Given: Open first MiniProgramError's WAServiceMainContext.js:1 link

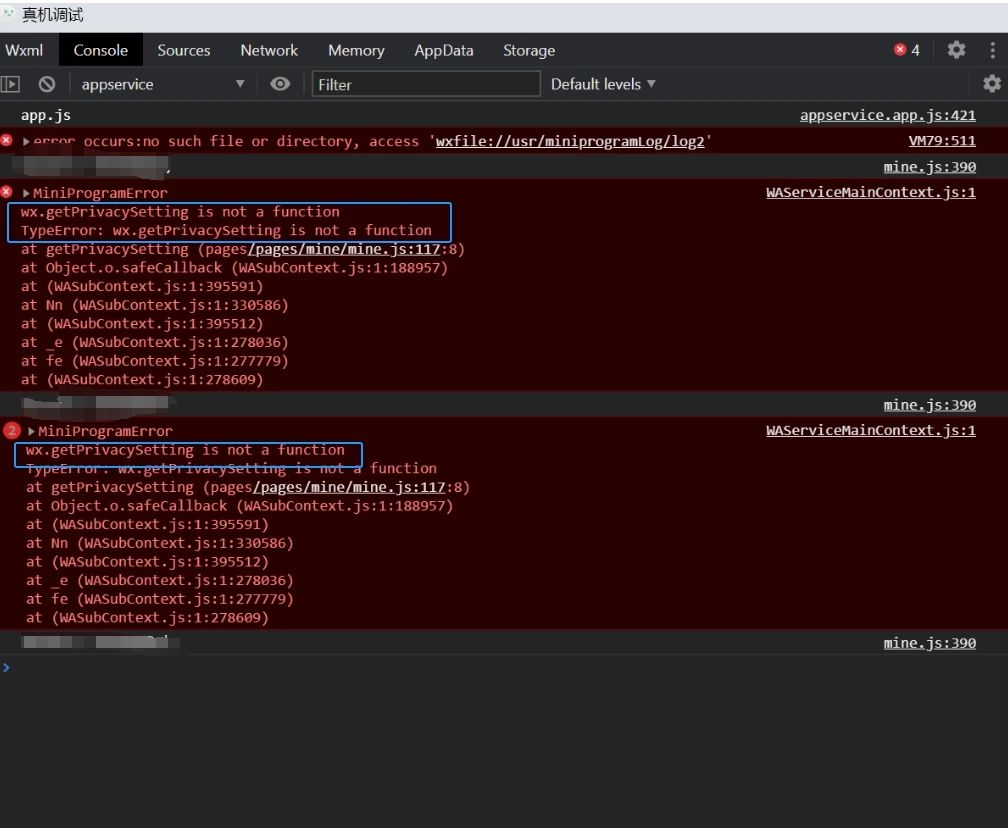Looking at the screenshot, I should click(x=870, y=192).
